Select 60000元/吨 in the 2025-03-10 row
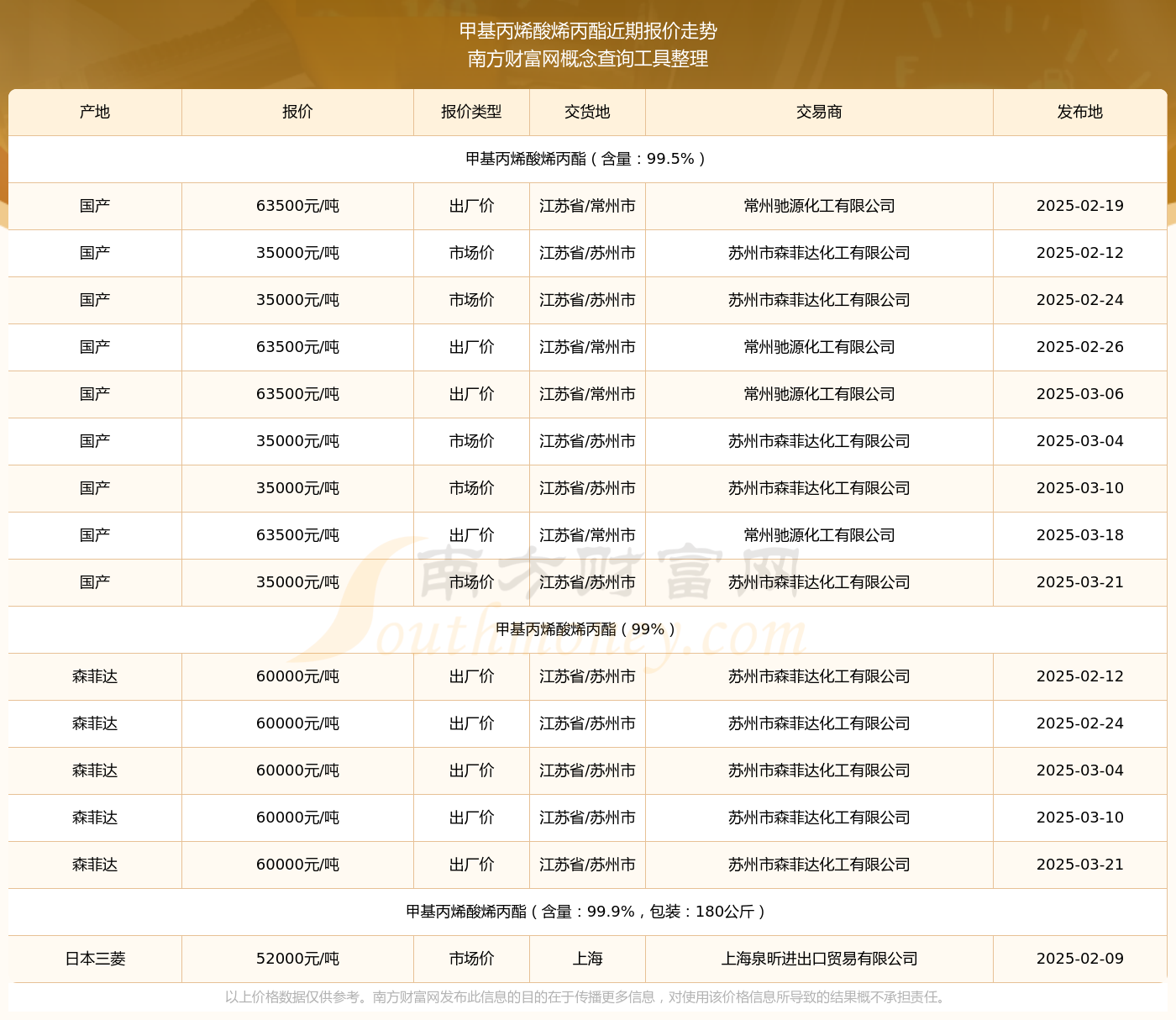The width and height of the screenshot is (1176, 1020). point(297,818)
